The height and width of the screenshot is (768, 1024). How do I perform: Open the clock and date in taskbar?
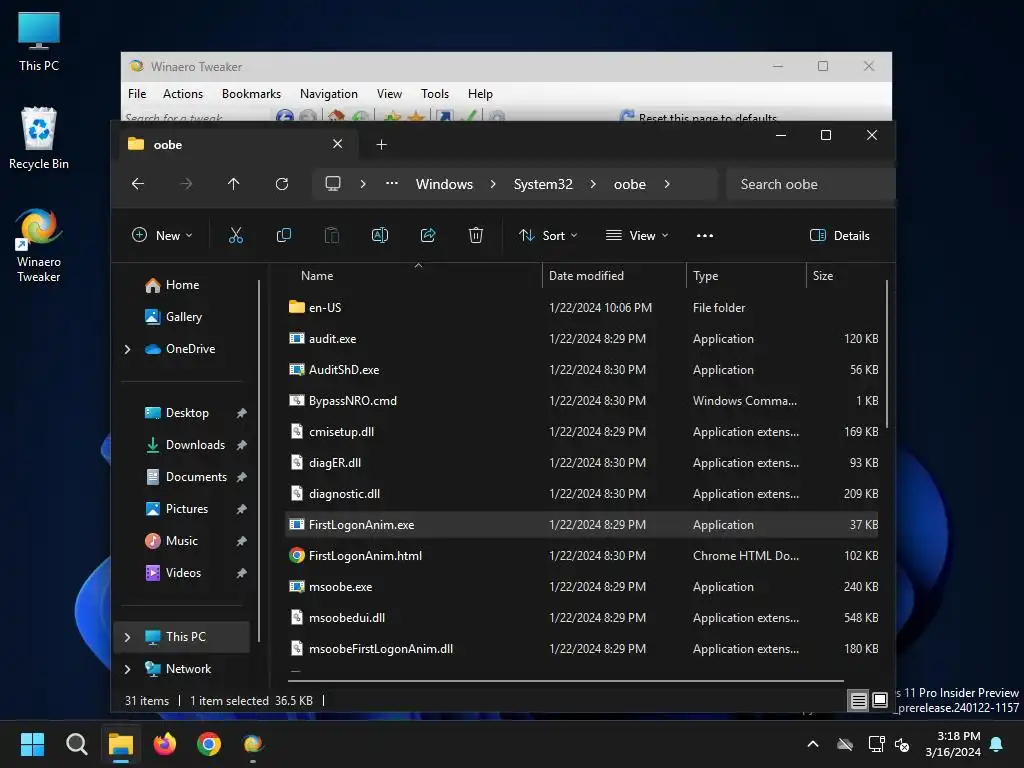point(953,744)
